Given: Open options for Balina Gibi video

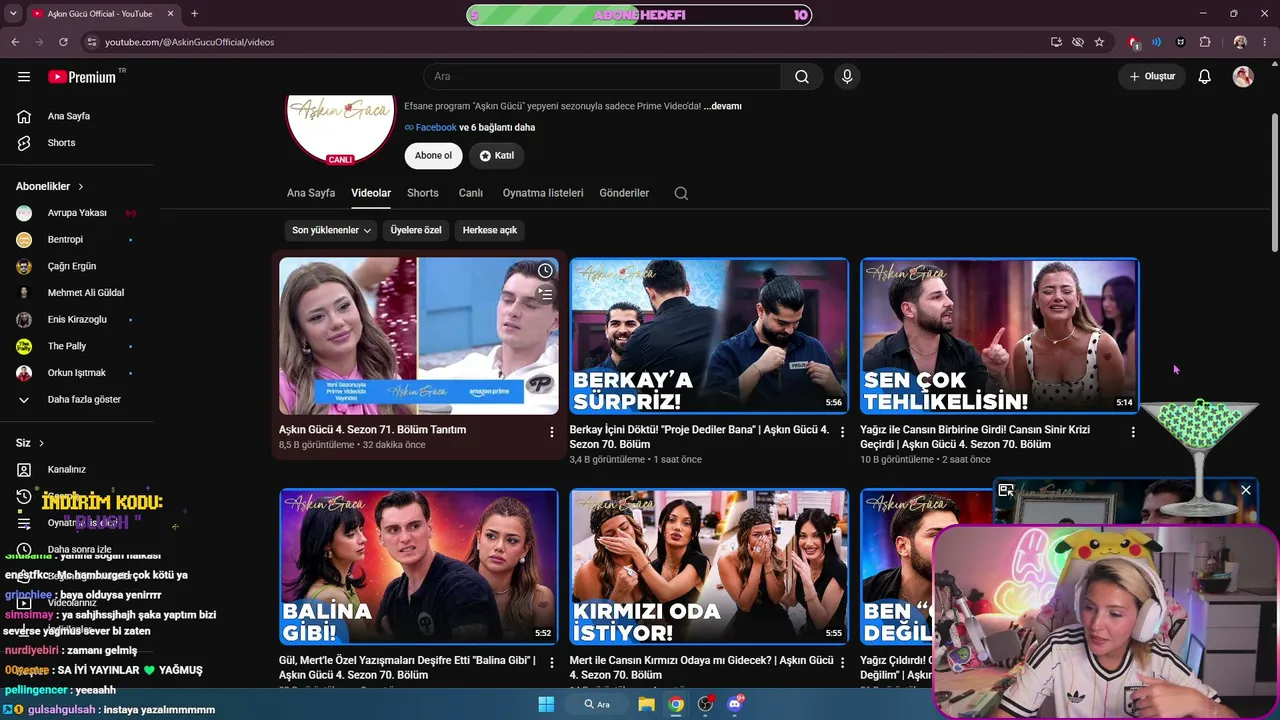Looking at the screenshot, I should (551, 662).
